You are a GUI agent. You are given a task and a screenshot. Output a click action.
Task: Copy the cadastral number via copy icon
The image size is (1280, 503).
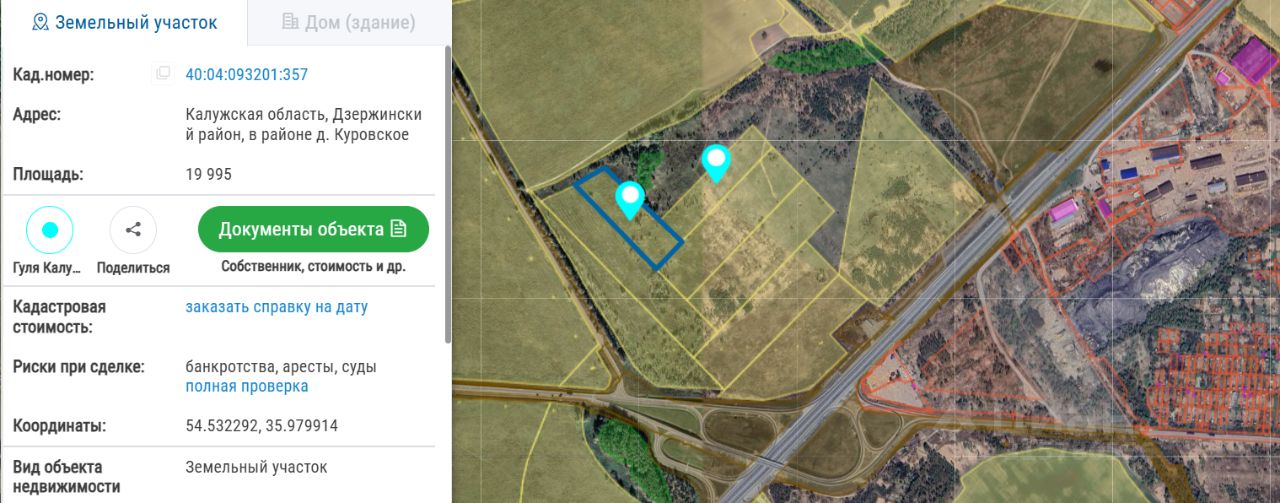pos(162,74)
